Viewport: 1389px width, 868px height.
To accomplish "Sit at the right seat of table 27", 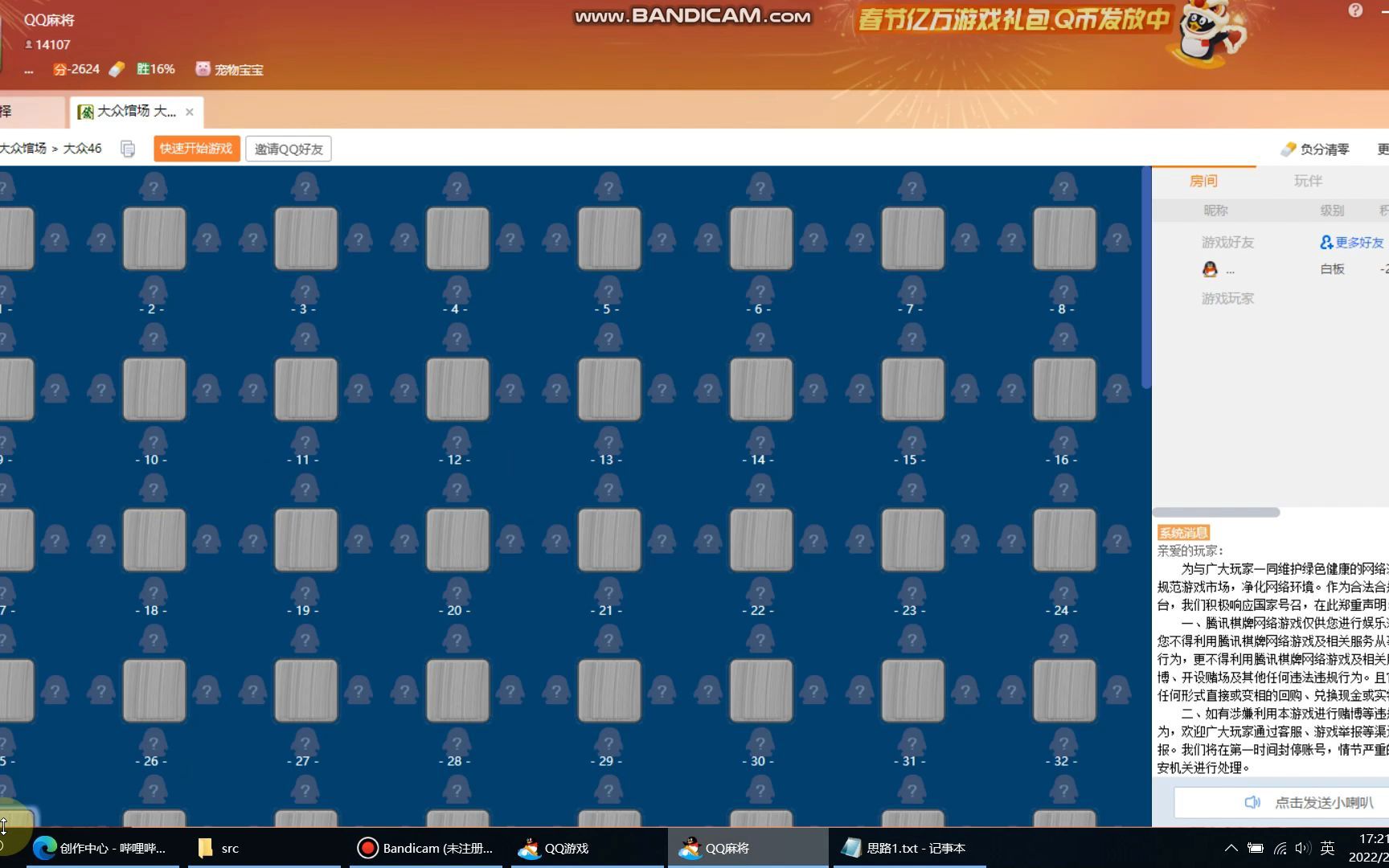I will (359, 691).
